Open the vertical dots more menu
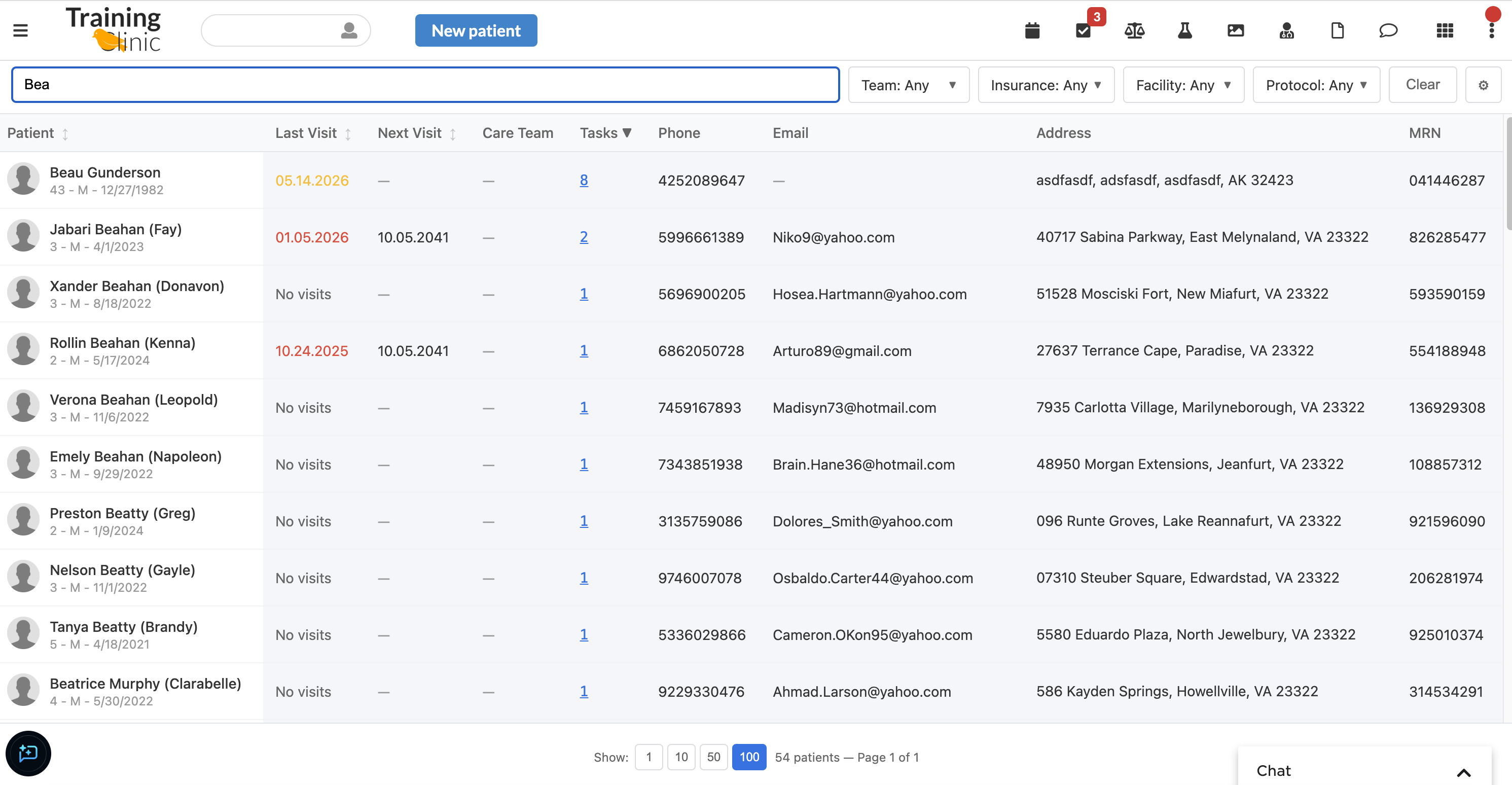The height and width of the screenshot is (785, 1512). tap(1491, 30)
